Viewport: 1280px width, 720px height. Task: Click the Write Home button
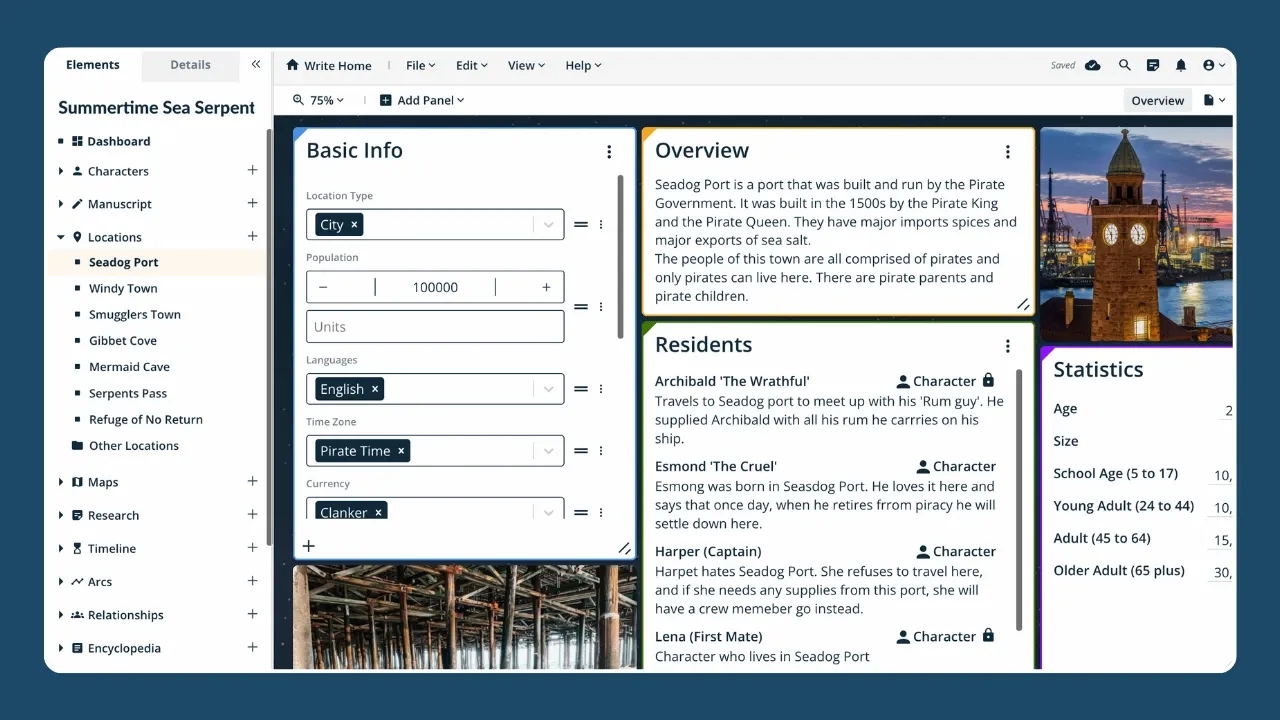pyautogui.click(x=329, y=66)
